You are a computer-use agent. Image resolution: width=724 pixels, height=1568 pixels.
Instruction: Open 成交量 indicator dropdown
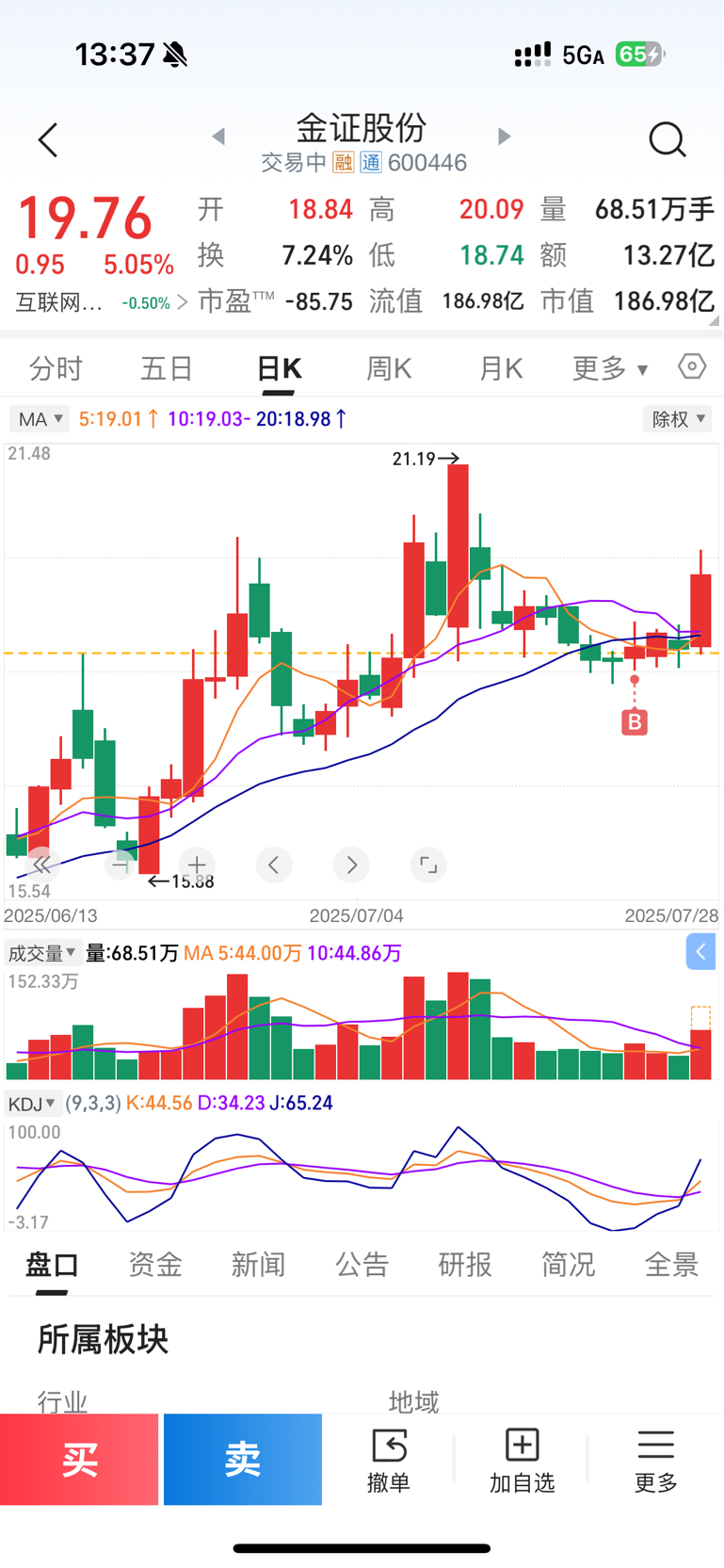[x=42, y=953]
